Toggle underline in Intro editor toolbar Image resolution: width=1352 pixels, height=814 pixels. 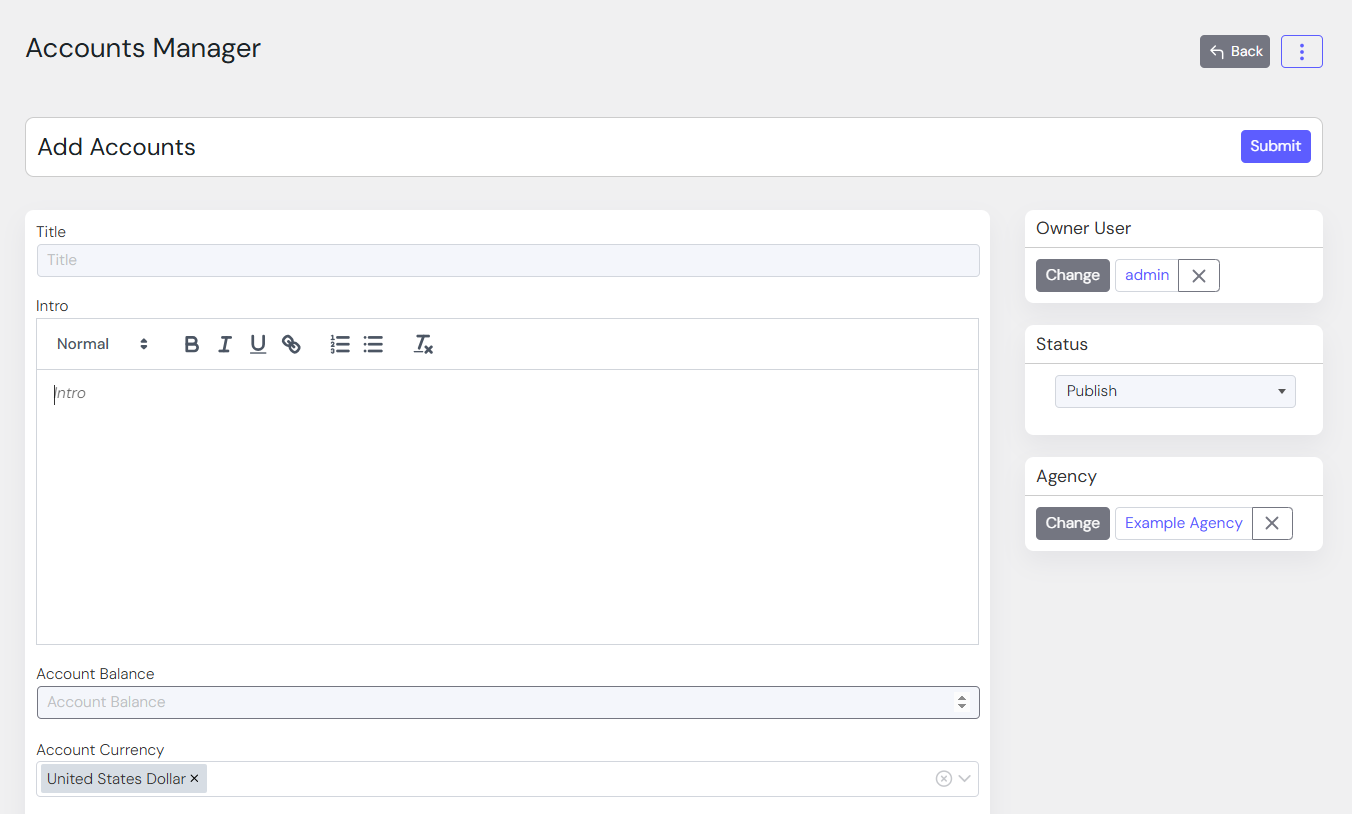(258, 344)
